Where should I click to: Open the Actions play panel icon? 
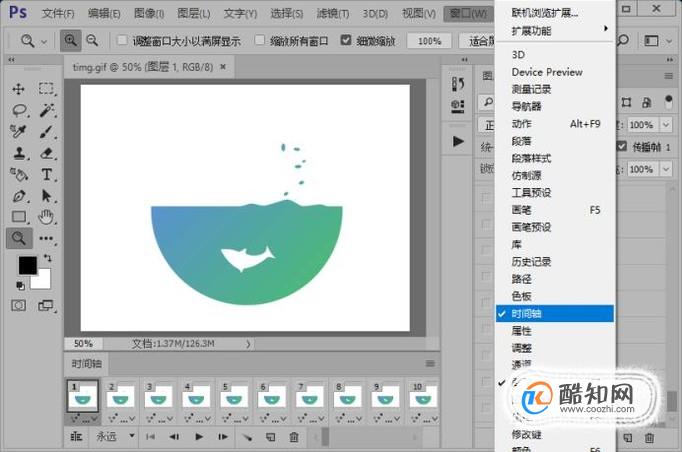pyautogui.click(x=458, y=141)
